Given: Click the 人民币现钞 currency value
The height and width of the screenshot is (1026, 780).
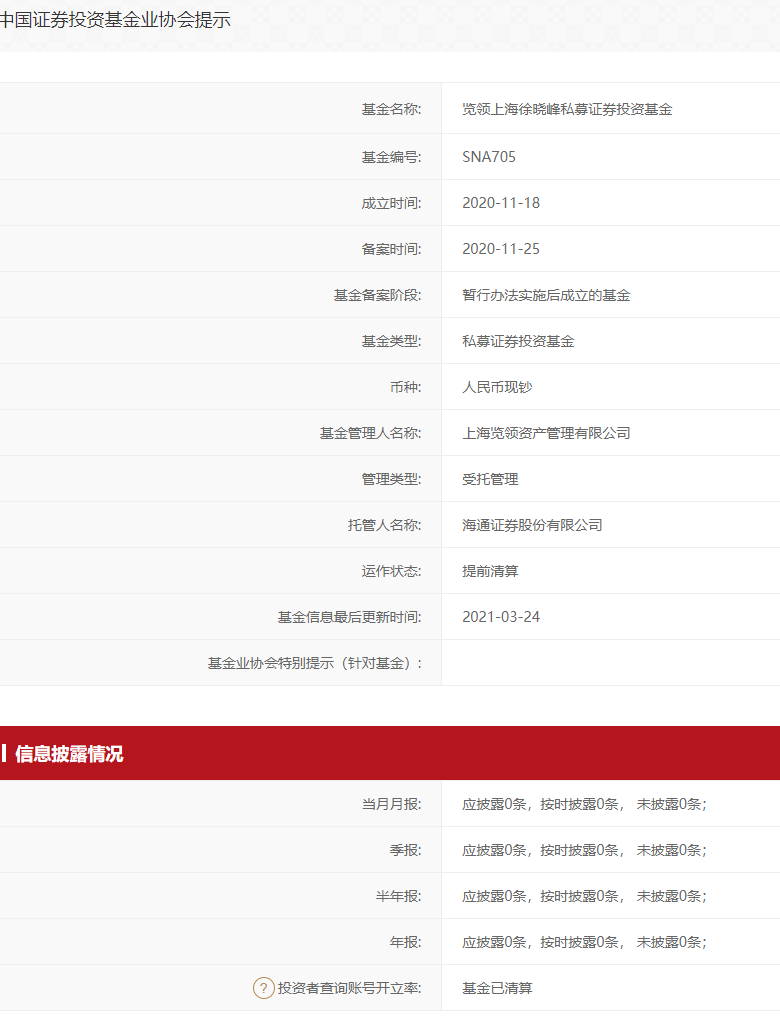Looking at the screenshot, I should 504,387.
